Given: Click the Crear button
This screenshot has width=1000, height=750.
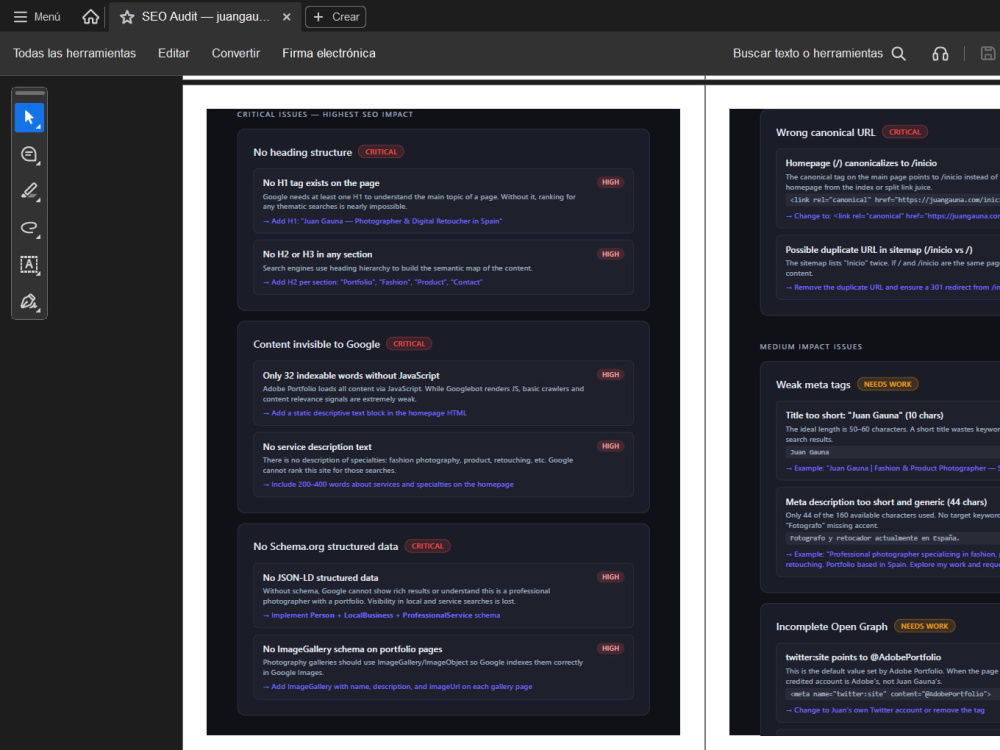Looking at the screenshot, I should click(x=335, y=17).
